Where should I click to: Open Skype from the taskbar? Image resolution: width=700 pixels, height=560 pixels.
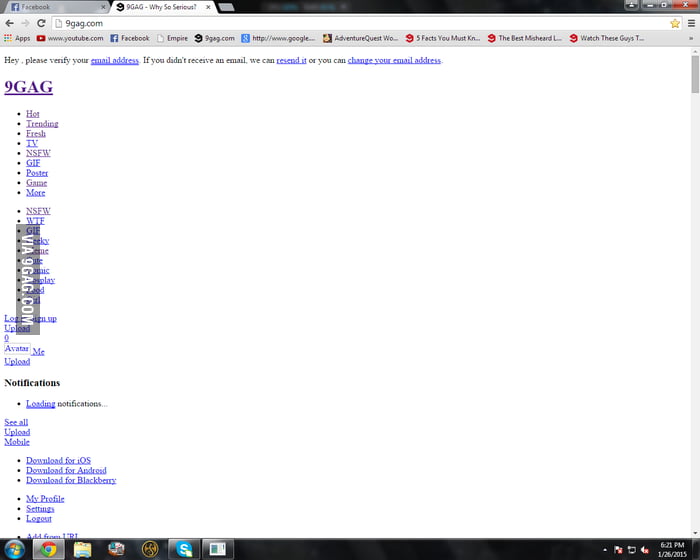coord(183,549)
